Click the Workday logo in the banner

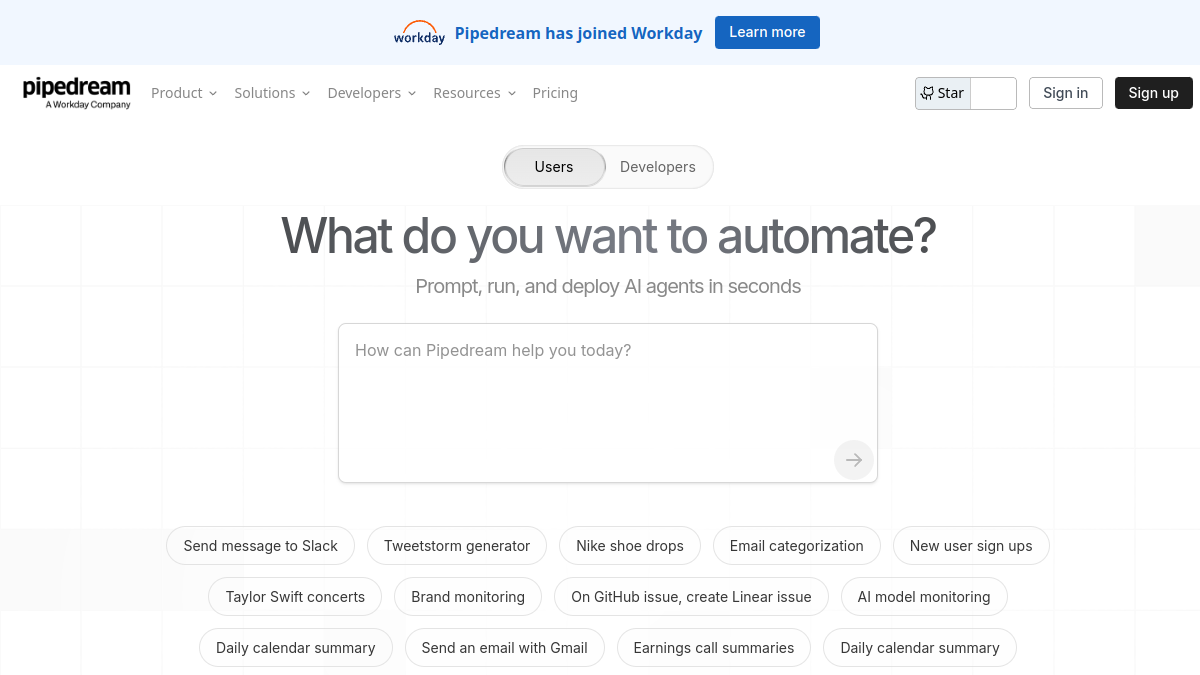point(419,32)
